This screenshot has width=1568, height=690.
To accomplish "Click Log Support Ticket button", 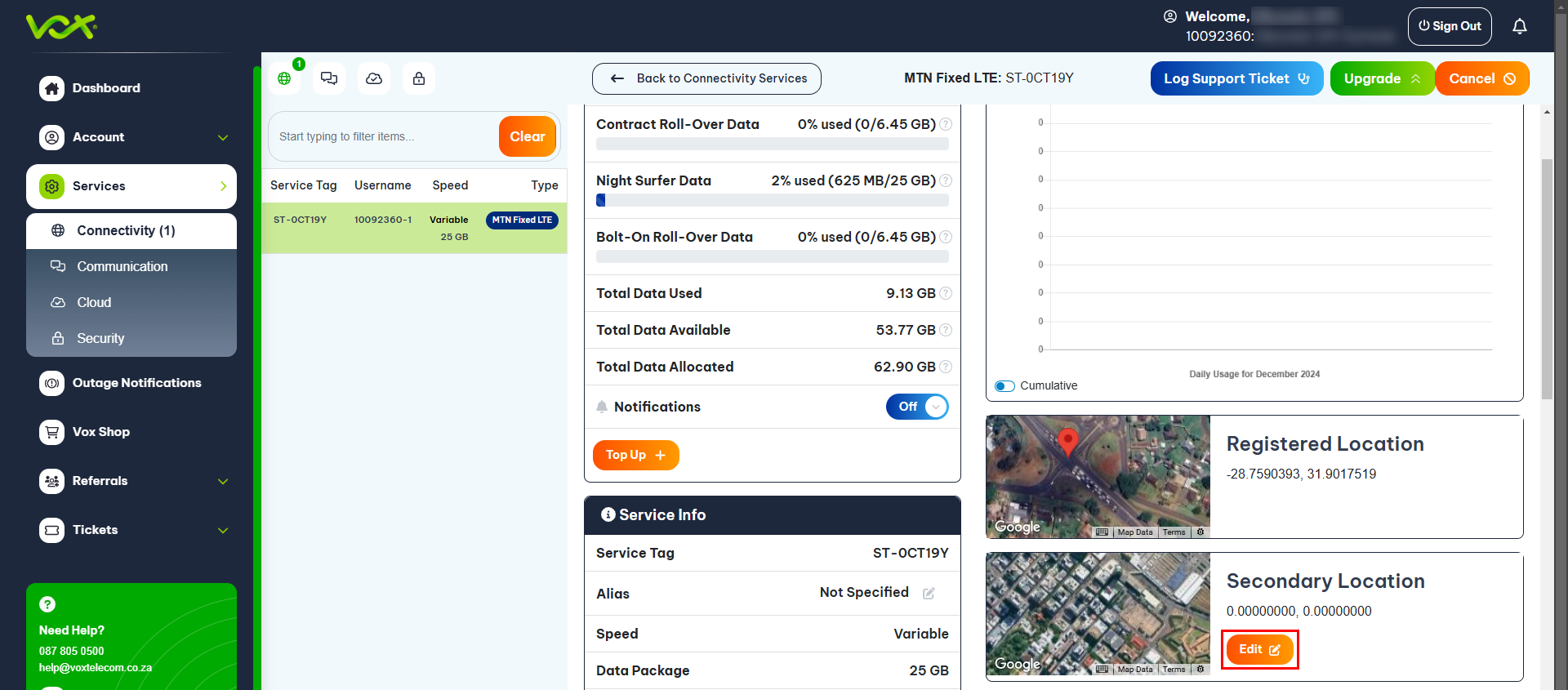I will click(1236, 78).
